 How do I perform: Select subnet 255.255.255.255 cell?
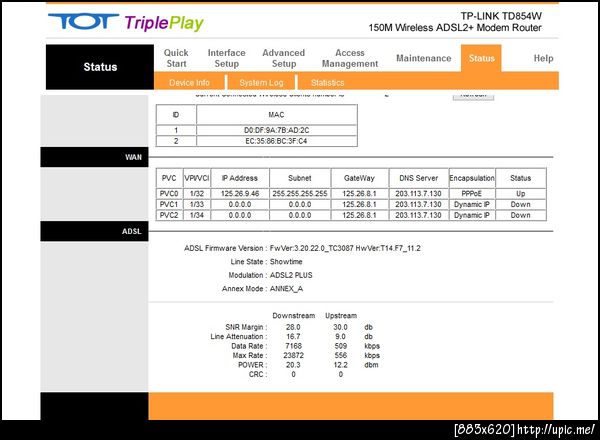pos(300,194)
